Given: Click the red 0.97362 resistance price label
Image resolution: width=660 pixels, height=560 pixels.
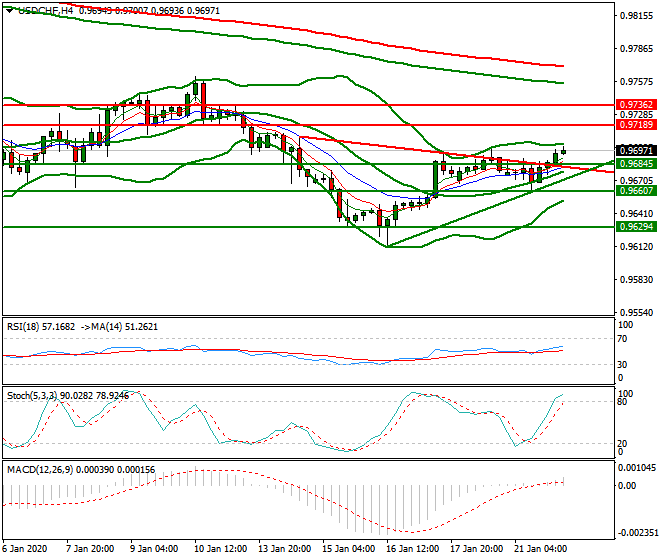Looking at the screenshot, I should point(636,104).
